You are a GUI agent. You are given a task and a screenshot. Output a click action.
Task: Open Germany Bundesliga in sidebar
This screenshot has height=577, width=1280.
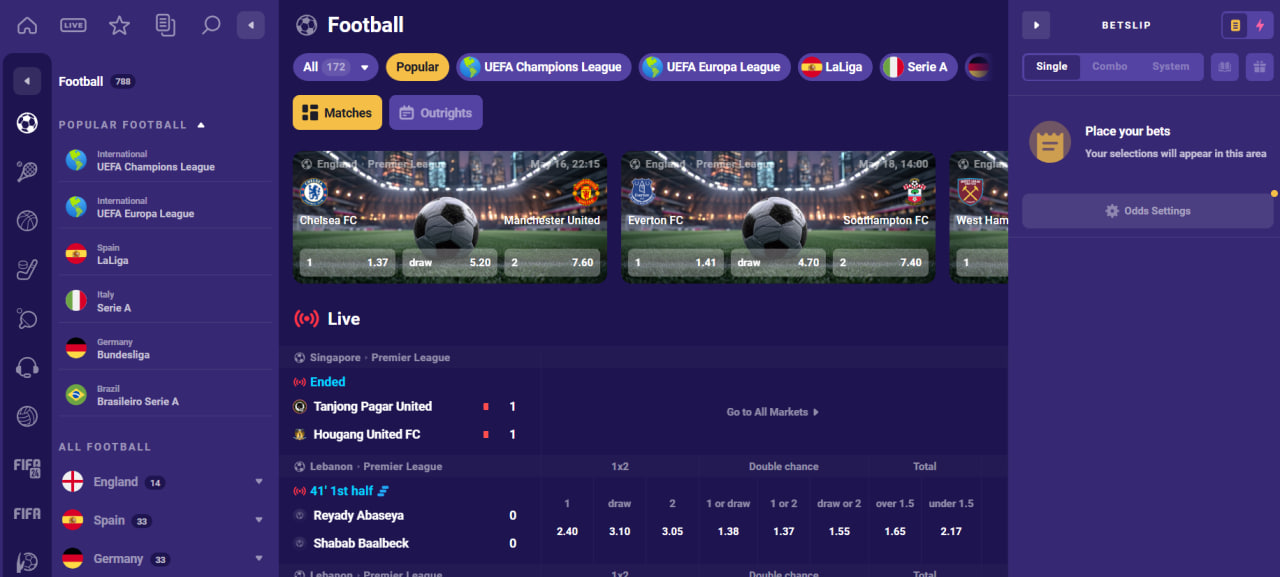tap(165, 348)
